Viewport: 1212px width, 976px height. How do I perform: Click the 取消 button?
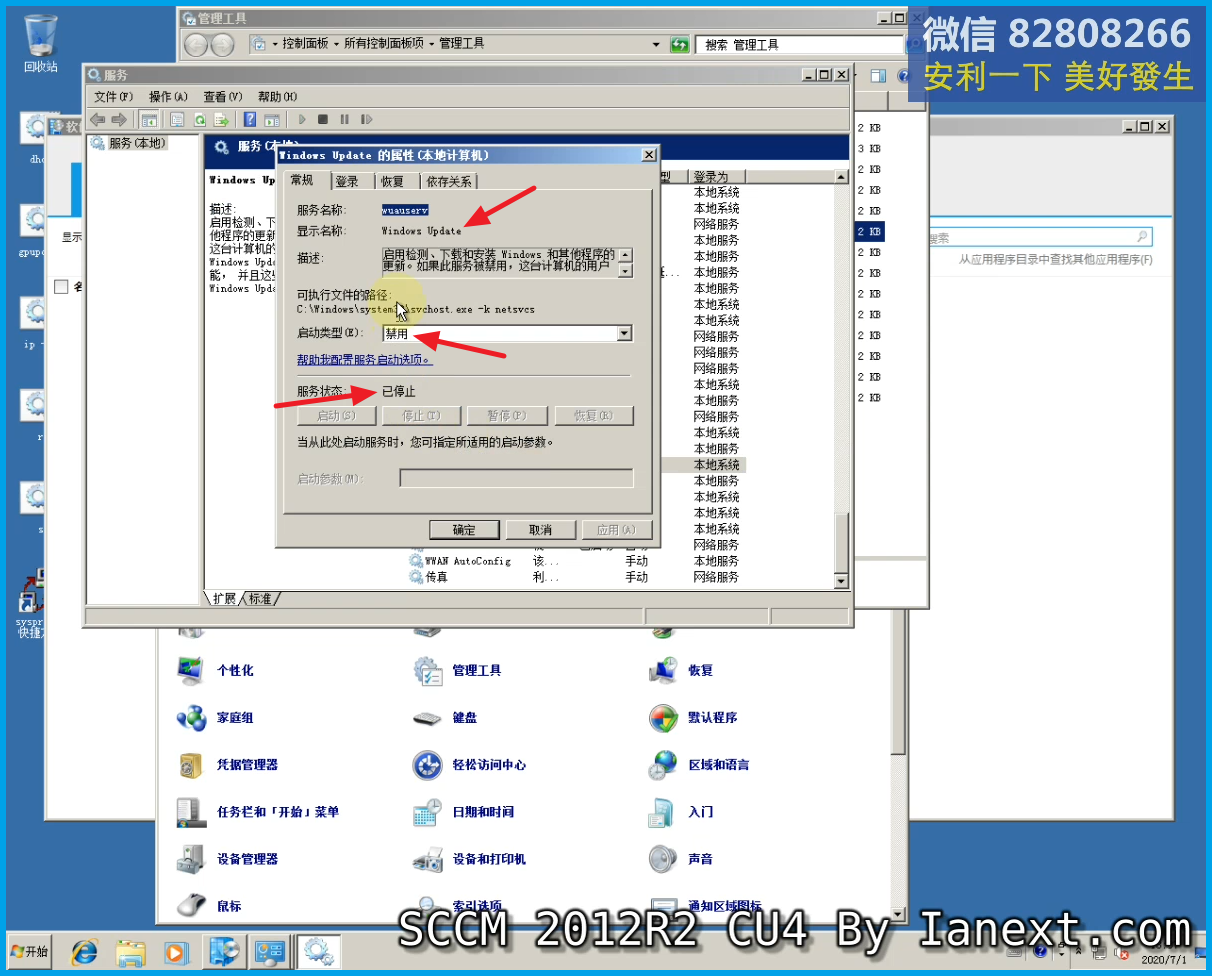click(x=541, y=530)
